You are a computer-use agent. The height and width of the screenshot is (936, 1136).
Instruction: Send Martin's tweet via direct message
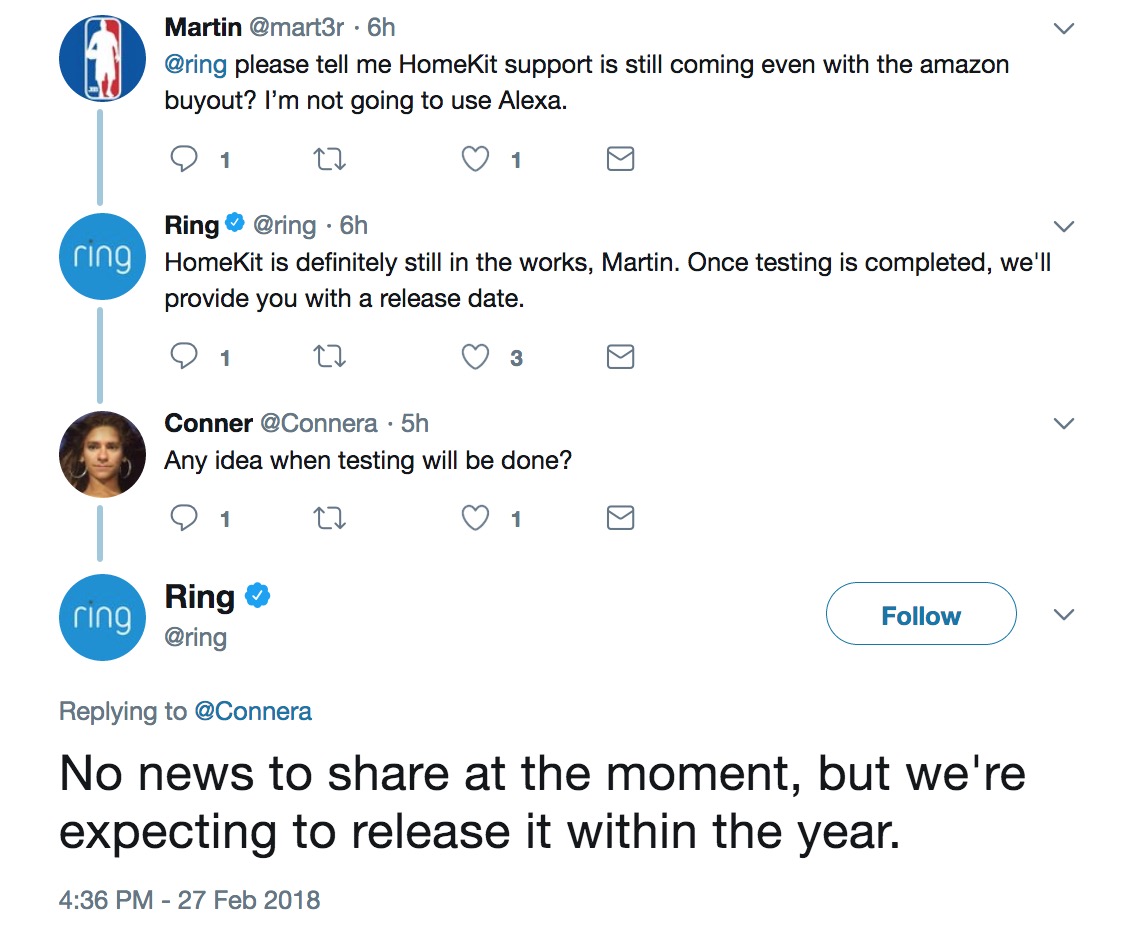pyautogui.click(x=620, y=159)
